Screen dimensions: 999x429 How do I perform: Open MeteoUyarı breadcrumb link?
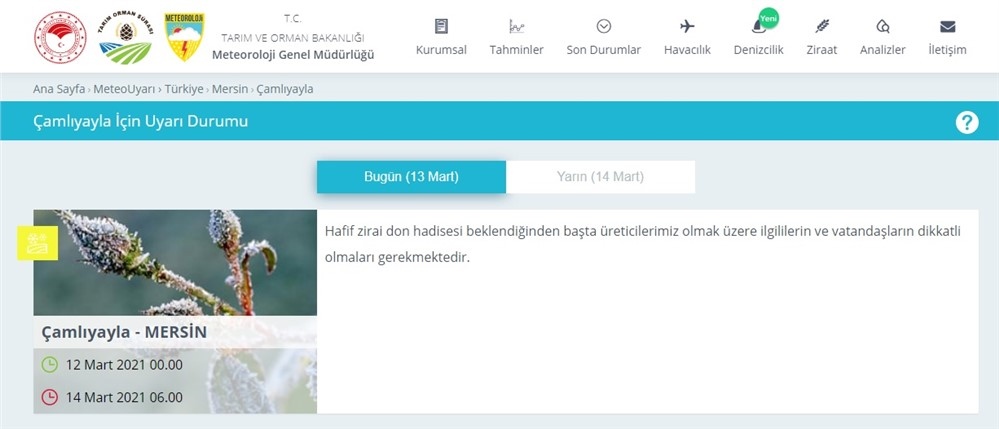pos(125,89)
